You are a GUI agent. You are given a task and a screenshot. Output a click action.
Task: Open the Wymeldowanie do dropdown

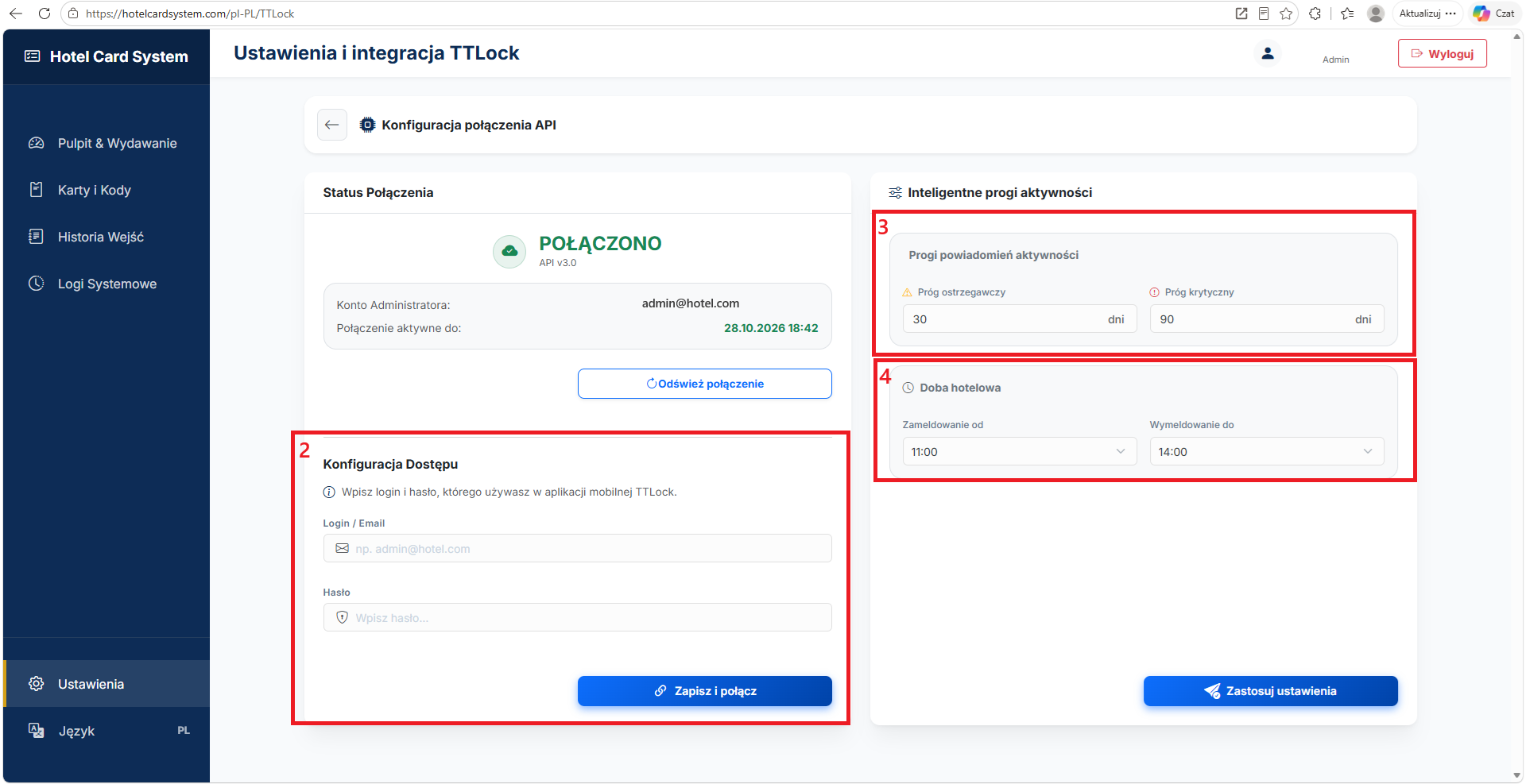pos(1266,451)
